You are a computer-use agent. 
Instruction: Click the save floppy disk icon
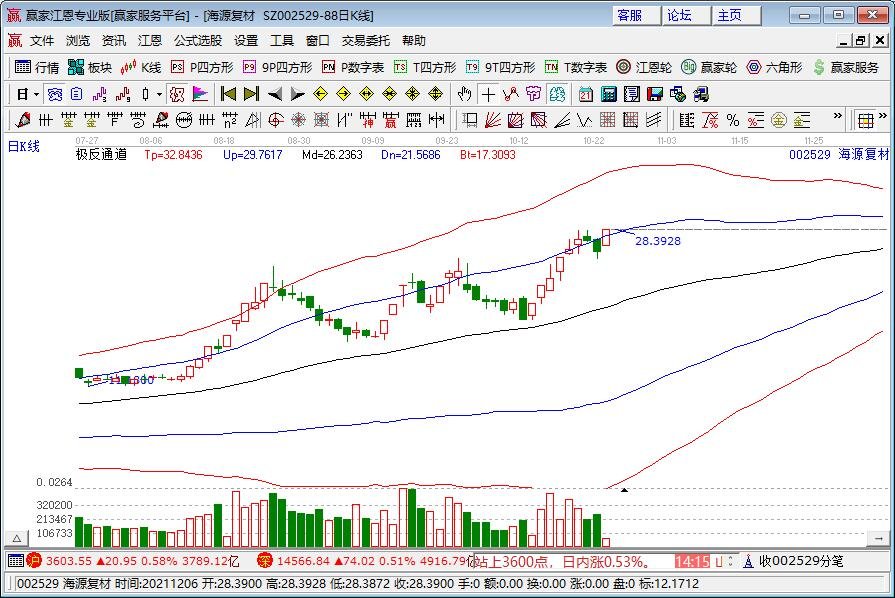coord(654,94)
